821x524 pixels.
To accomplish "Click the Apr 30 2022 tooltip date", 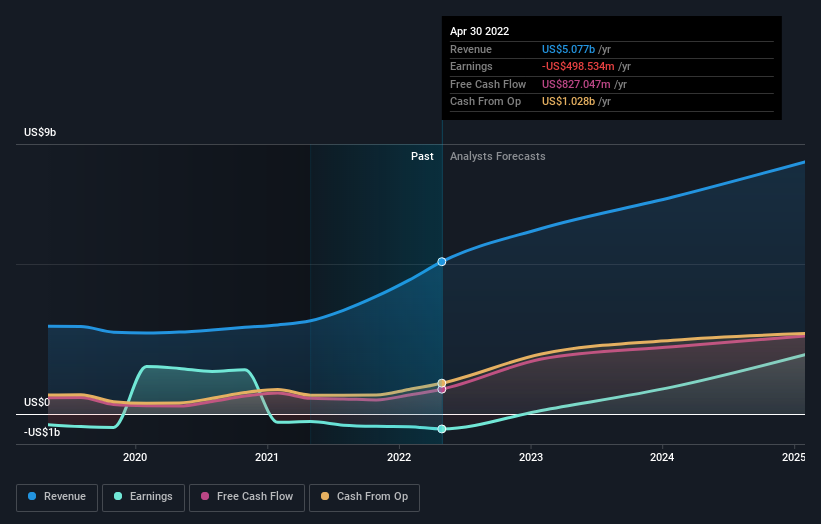I will pyautogui.click(x=480, y=31).
